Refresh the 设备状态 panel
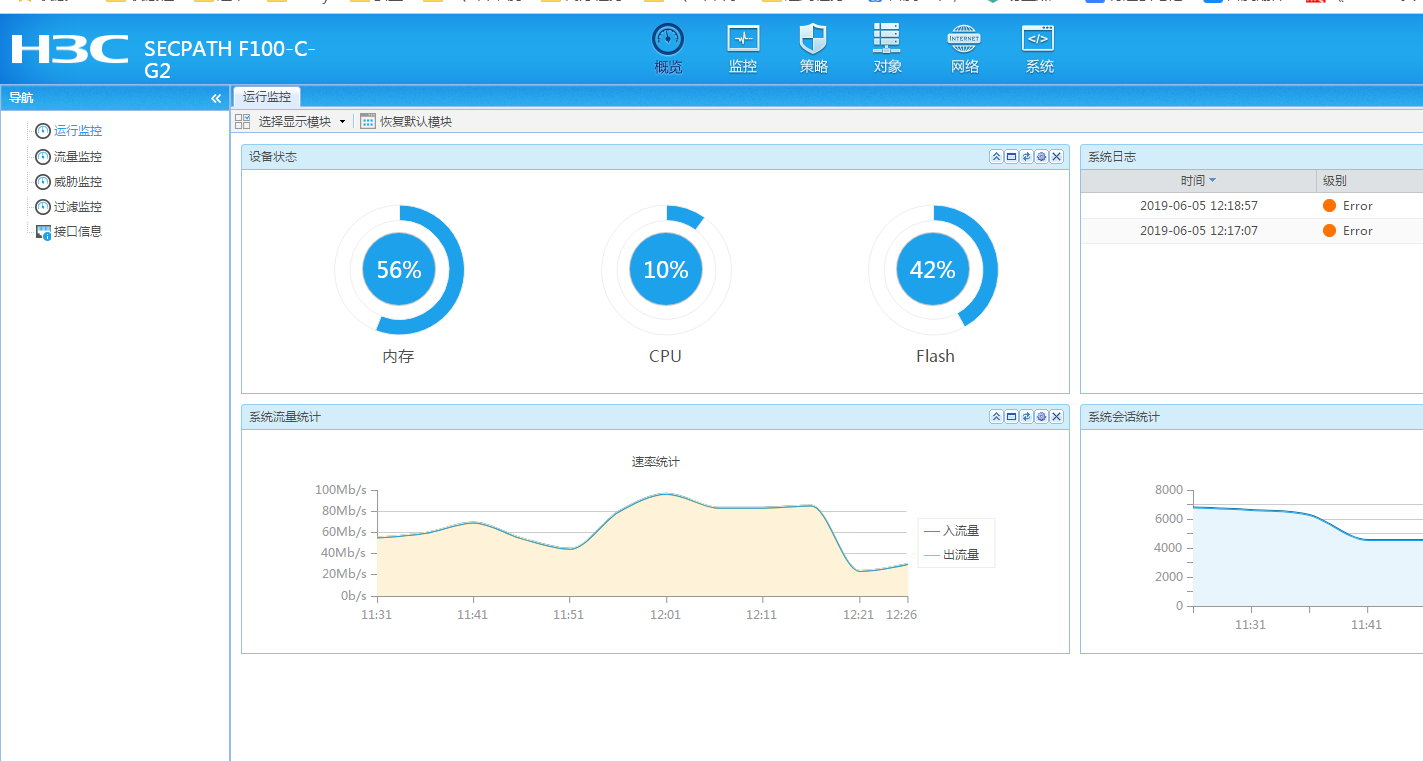Screen dimensions: 1423x761 point(1026,157)
